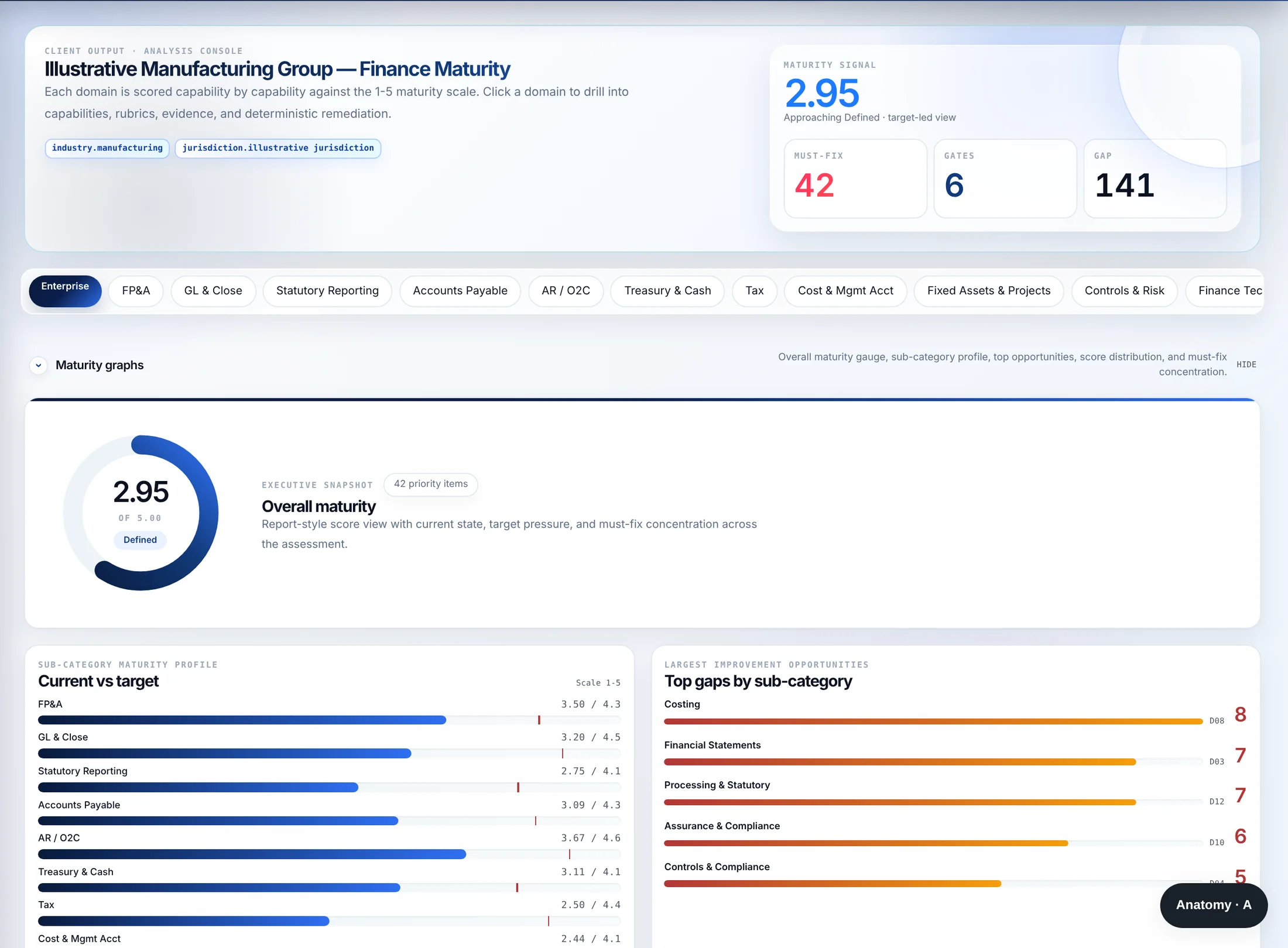Open the FP&A domain tab
1288x948 pixels.
click(x=136, y=291)
